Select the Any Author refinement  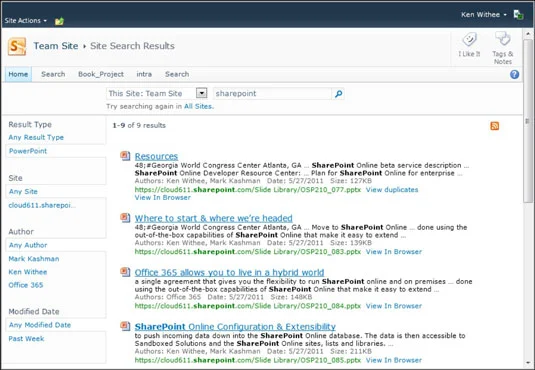[28, 245]
